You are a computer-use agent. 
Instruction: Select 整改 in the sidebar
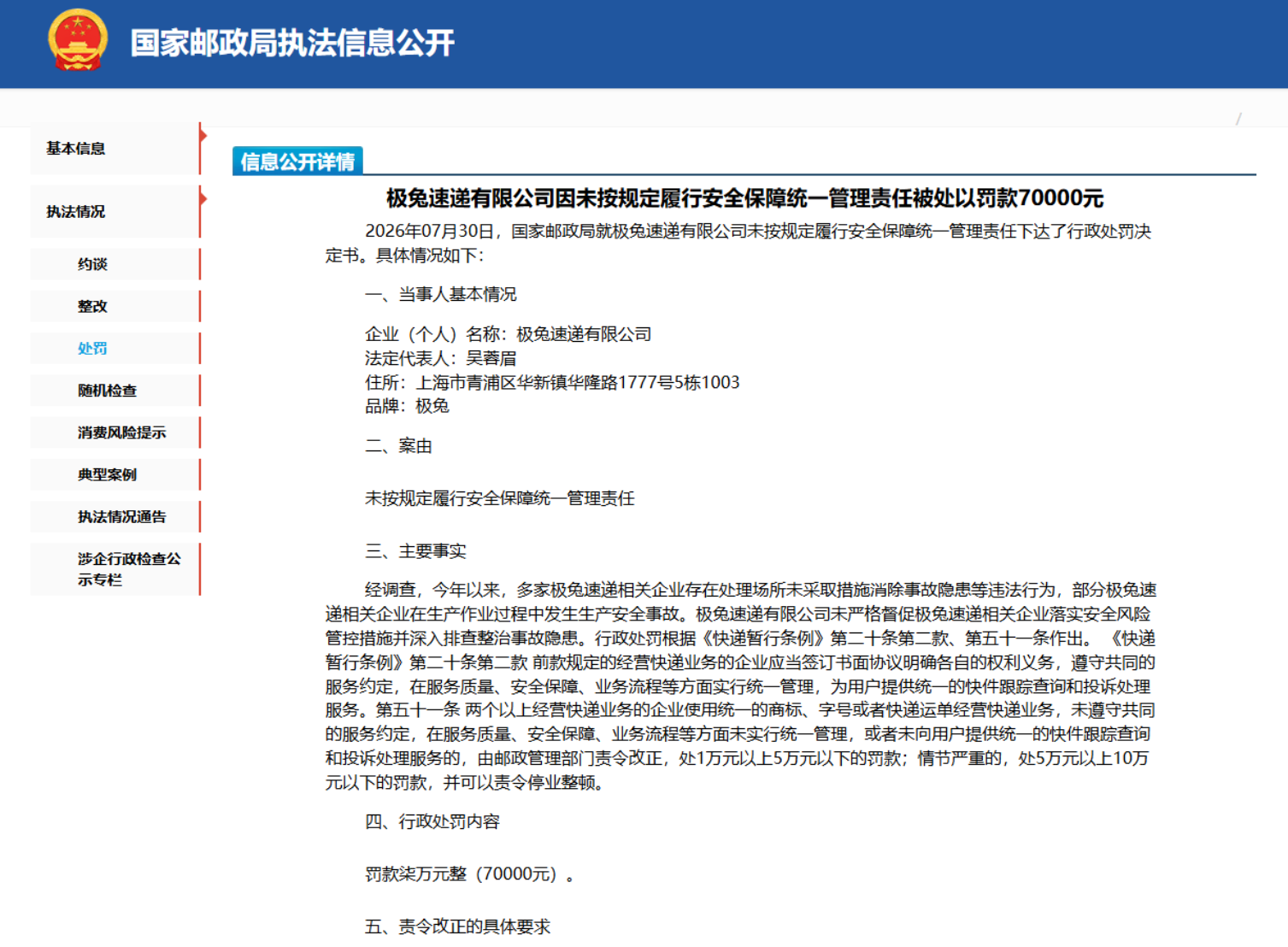click(x=115, y=306)
